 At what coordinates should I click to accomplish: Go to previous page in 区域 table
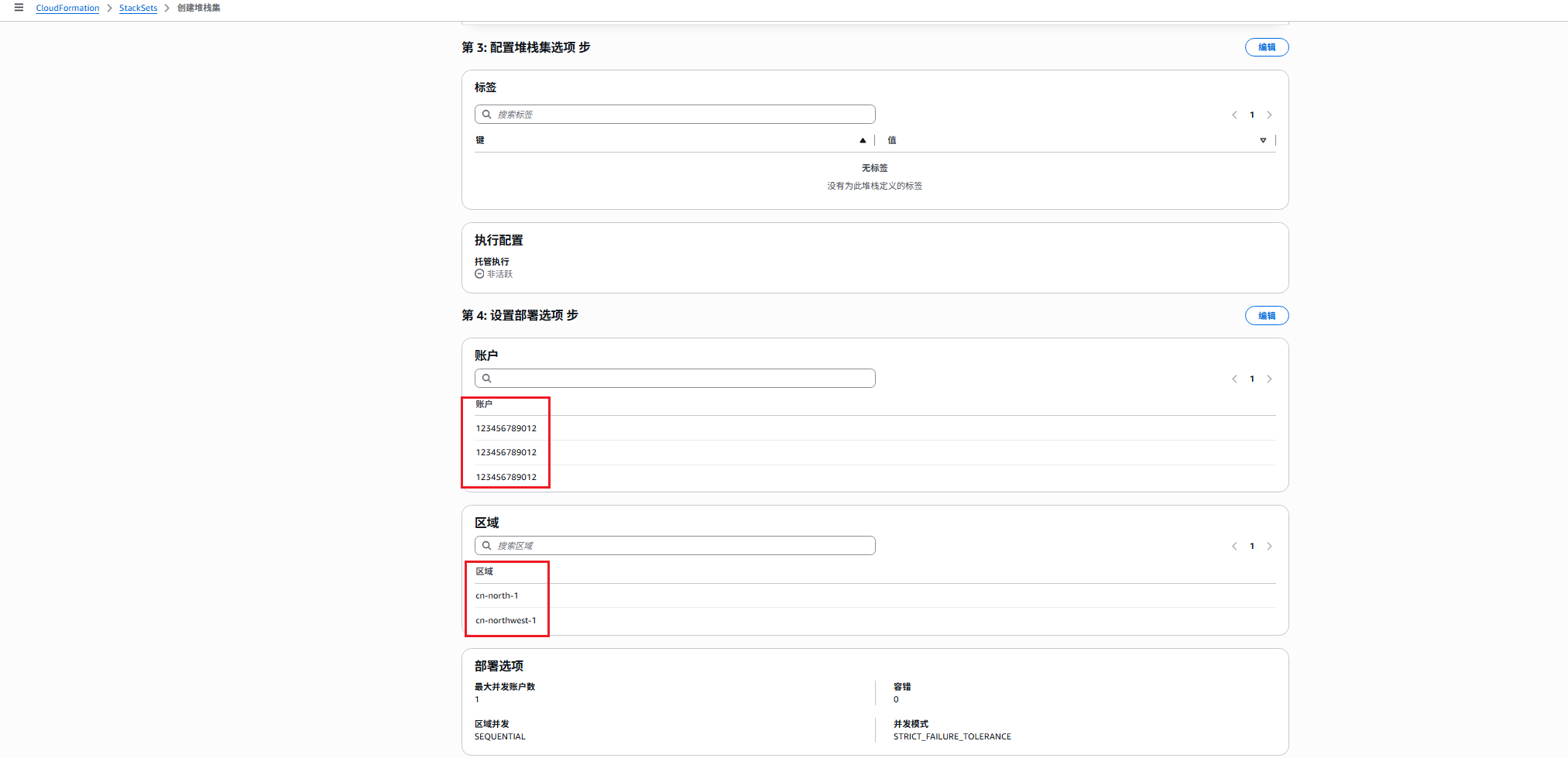[1234, 547]
